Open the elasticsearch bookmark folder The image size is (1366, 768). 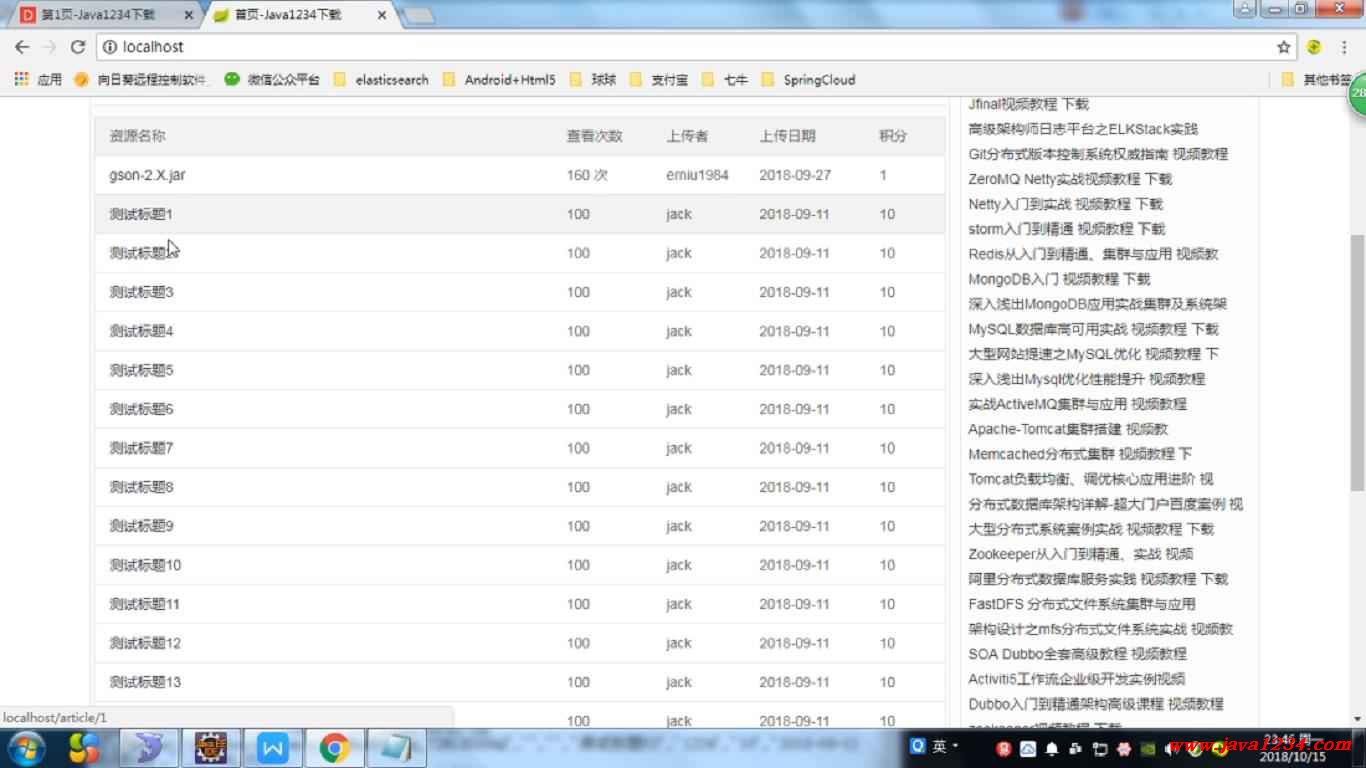point(381,80)
